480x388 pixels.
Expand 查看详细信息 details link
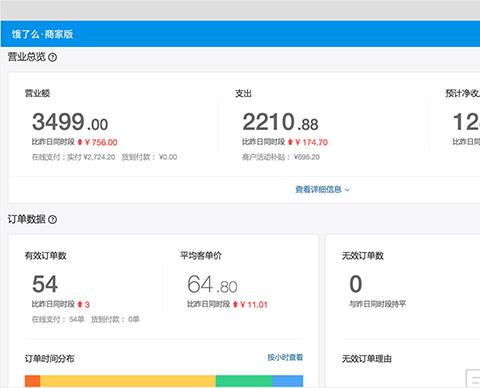[x=322, y=190]
